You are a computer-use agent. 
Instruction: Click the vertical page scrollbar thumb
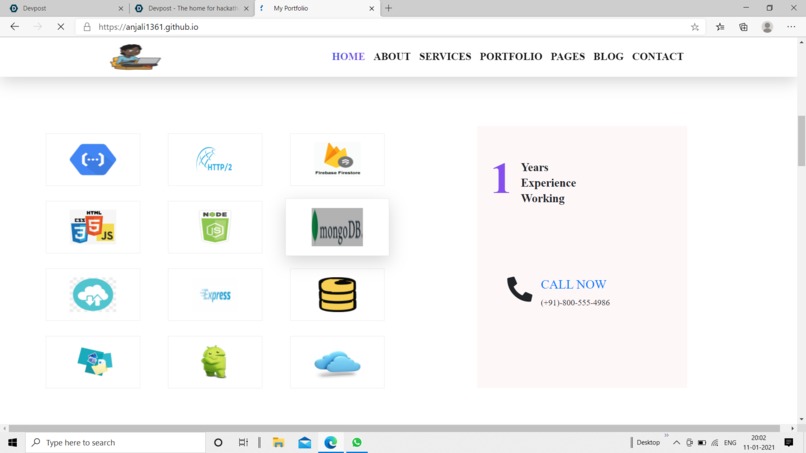[801, 141]
